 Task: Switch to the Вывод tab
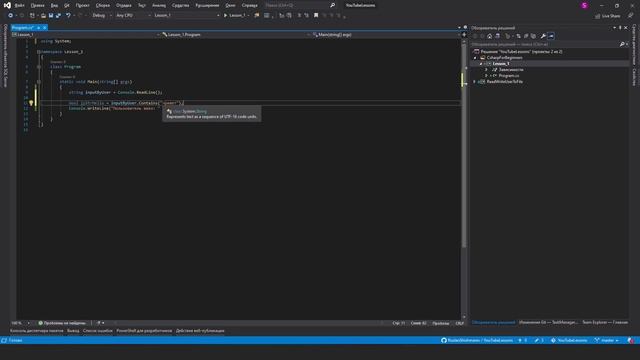point(73,331)
